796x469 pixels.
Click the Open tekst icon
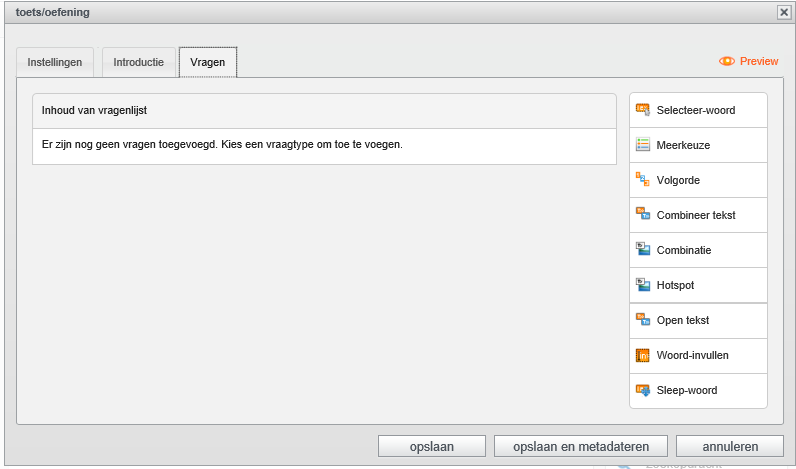(x=643, y=320)
